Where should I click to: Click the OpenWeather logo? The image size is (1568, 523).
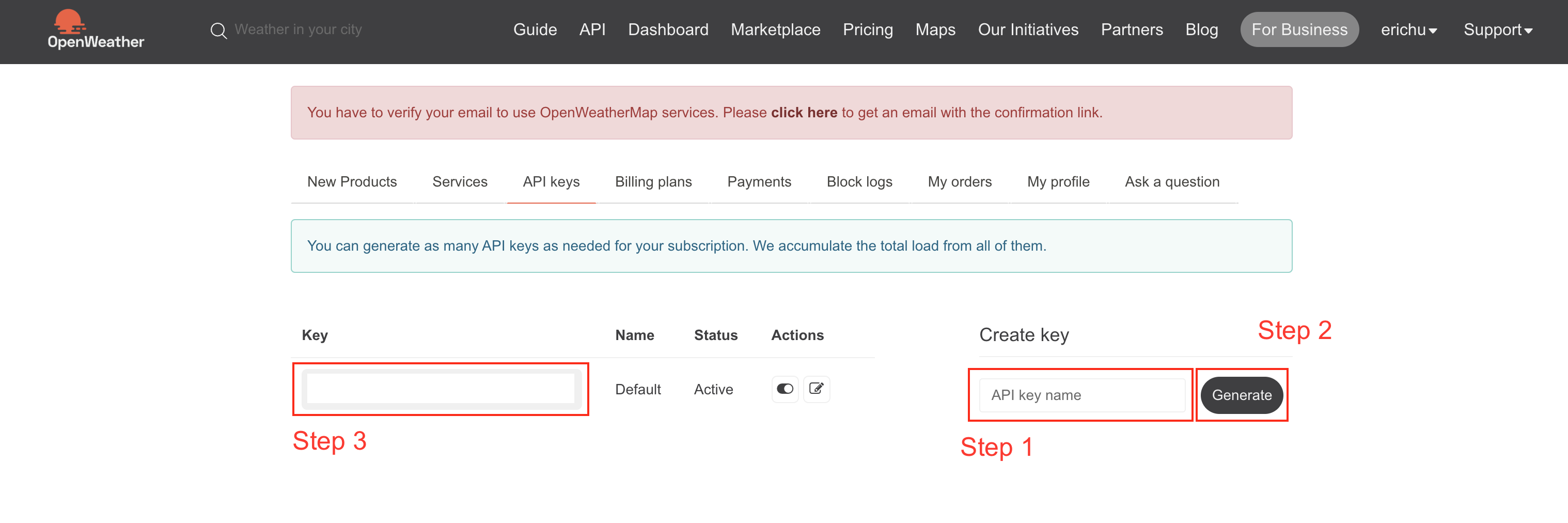(x=96, y=30)
